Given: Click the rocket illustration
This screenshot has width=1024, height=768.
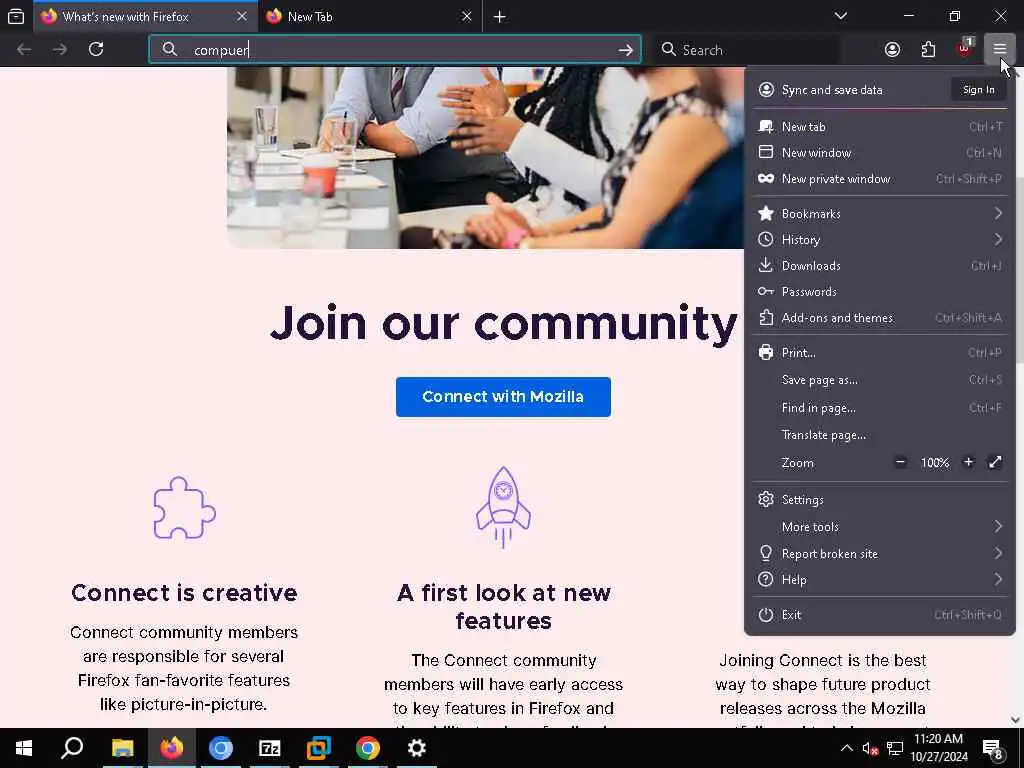Looking at the screenshot, I should coord(503,507).
